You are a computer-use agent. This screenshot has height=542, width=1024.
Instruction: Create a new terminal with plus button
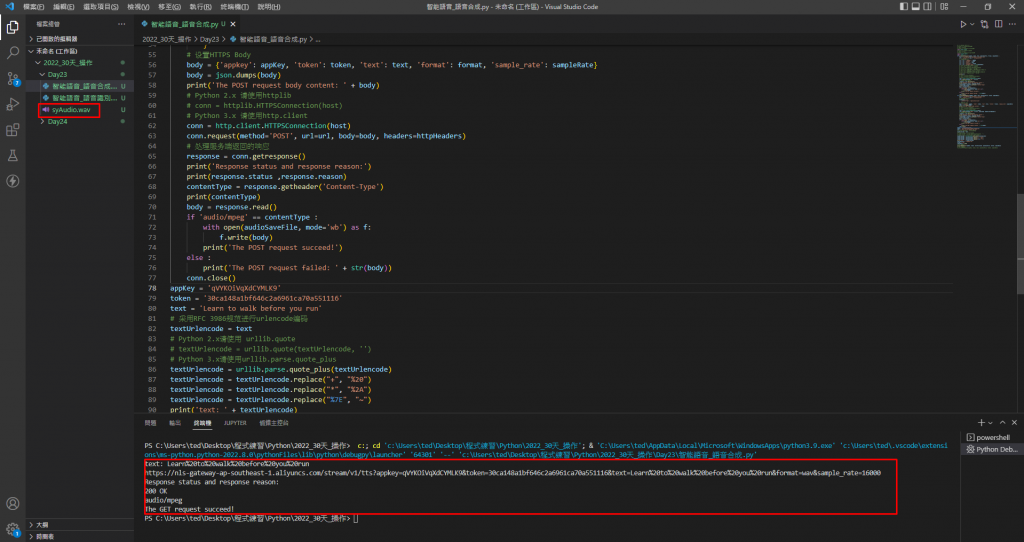point(981,423)
